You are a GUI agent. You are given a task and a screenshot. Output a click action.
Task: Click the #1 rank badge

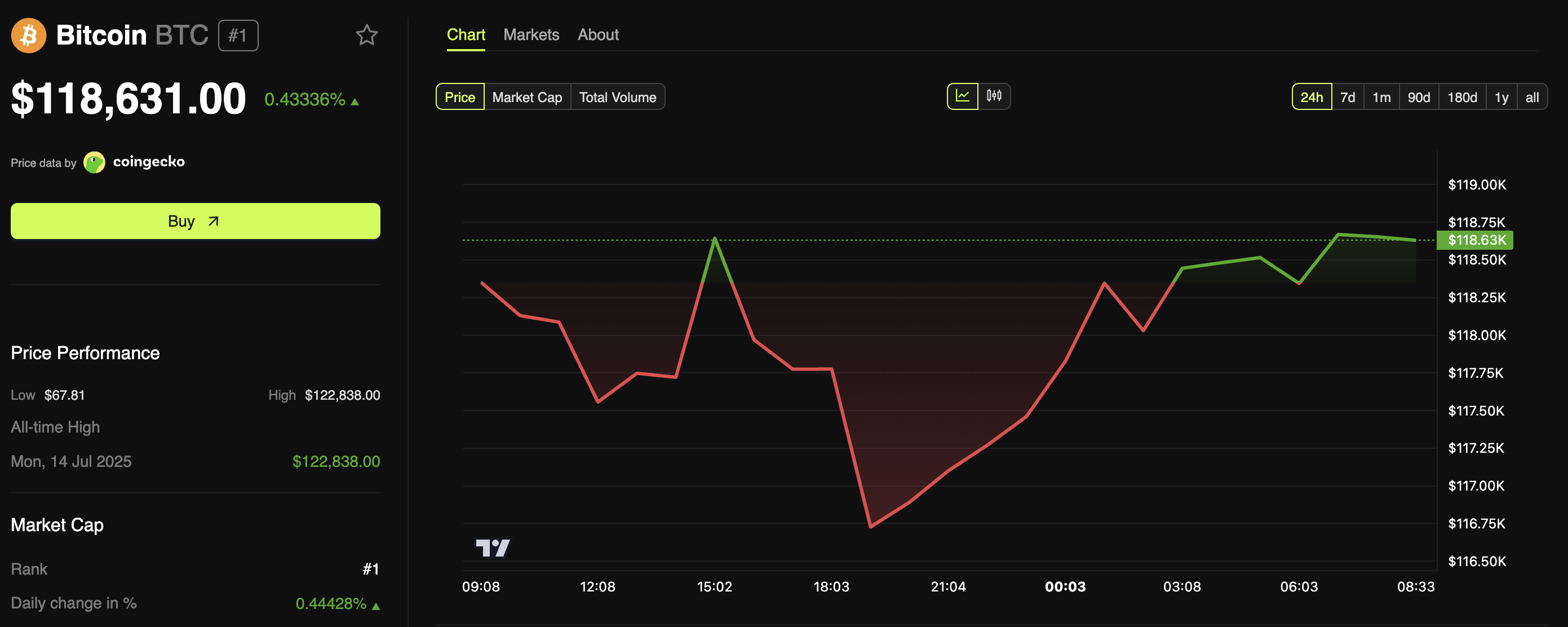(238, 36)
